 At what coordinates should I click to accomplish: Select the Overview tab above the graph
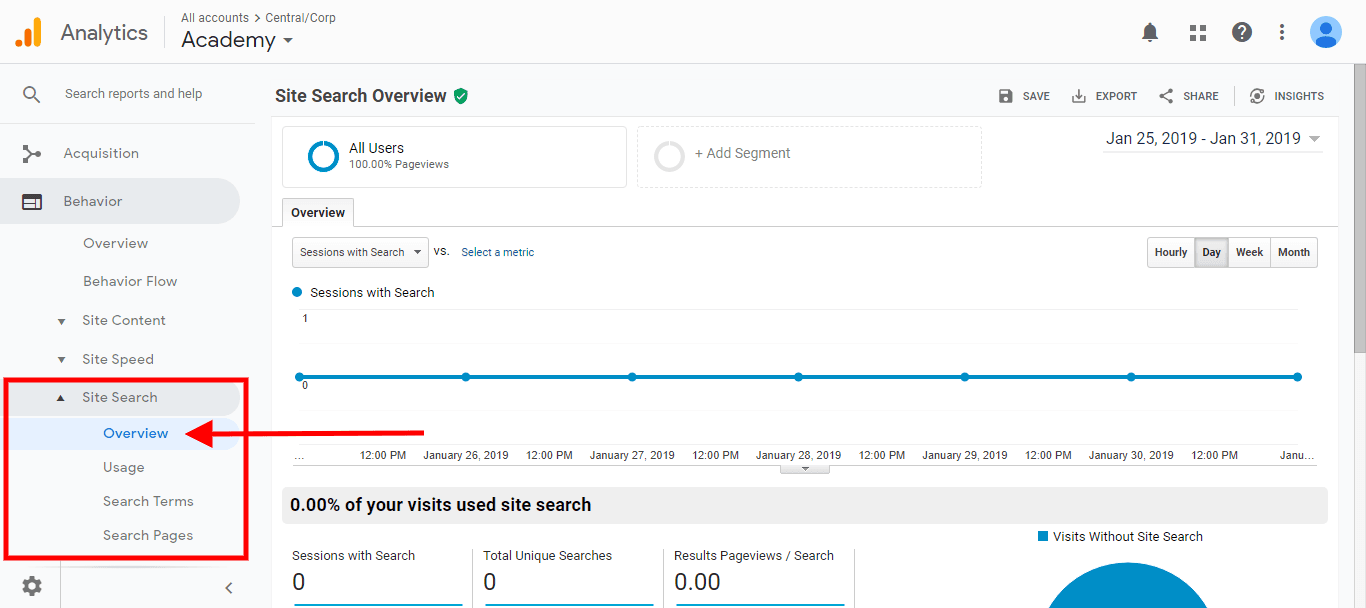(318, 213)
